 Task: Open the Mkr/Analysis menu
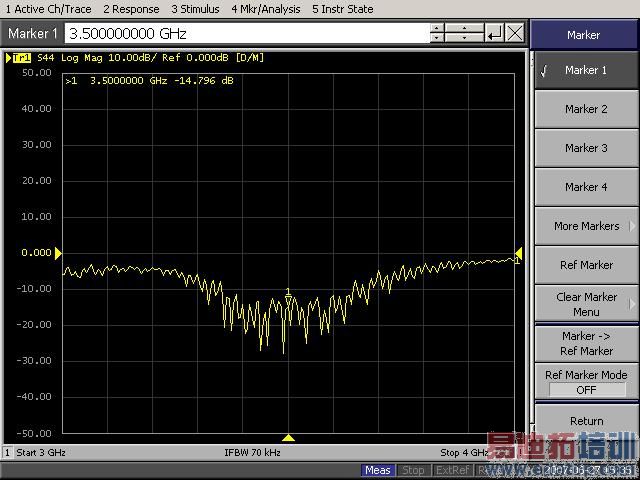point(267,9)
